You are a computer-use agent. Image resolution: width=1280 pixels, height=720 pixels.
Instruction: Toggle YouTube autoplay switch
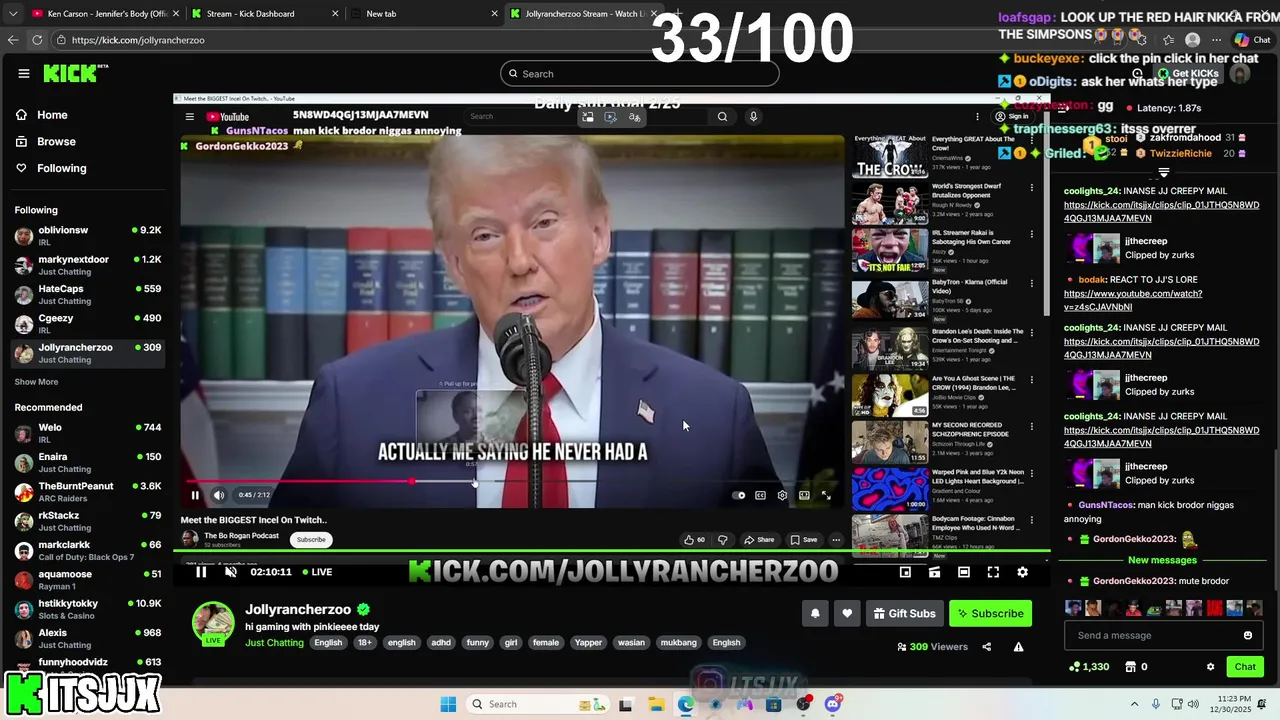tap(739, 495)
